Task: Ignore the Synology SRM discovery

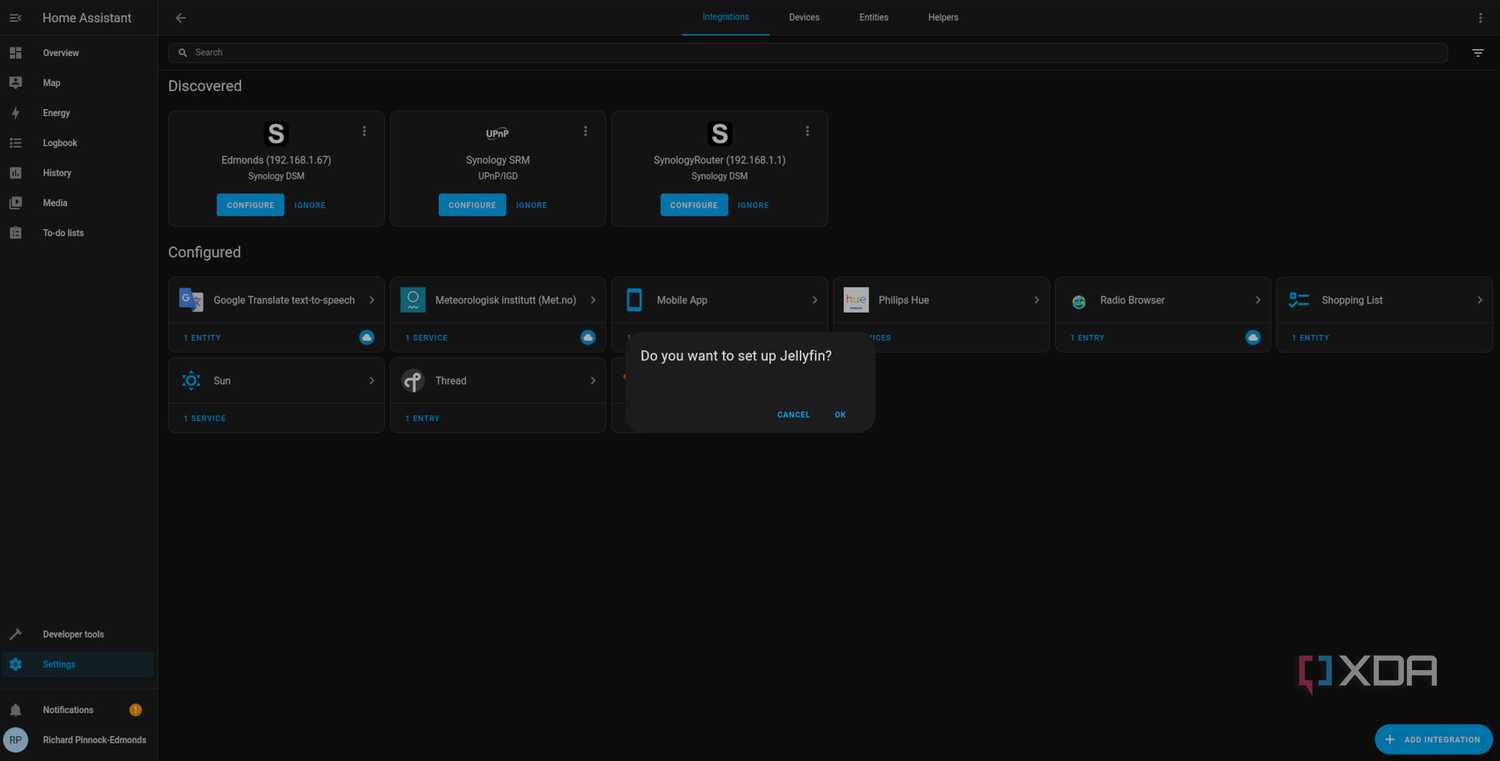Action: [531, 205]
